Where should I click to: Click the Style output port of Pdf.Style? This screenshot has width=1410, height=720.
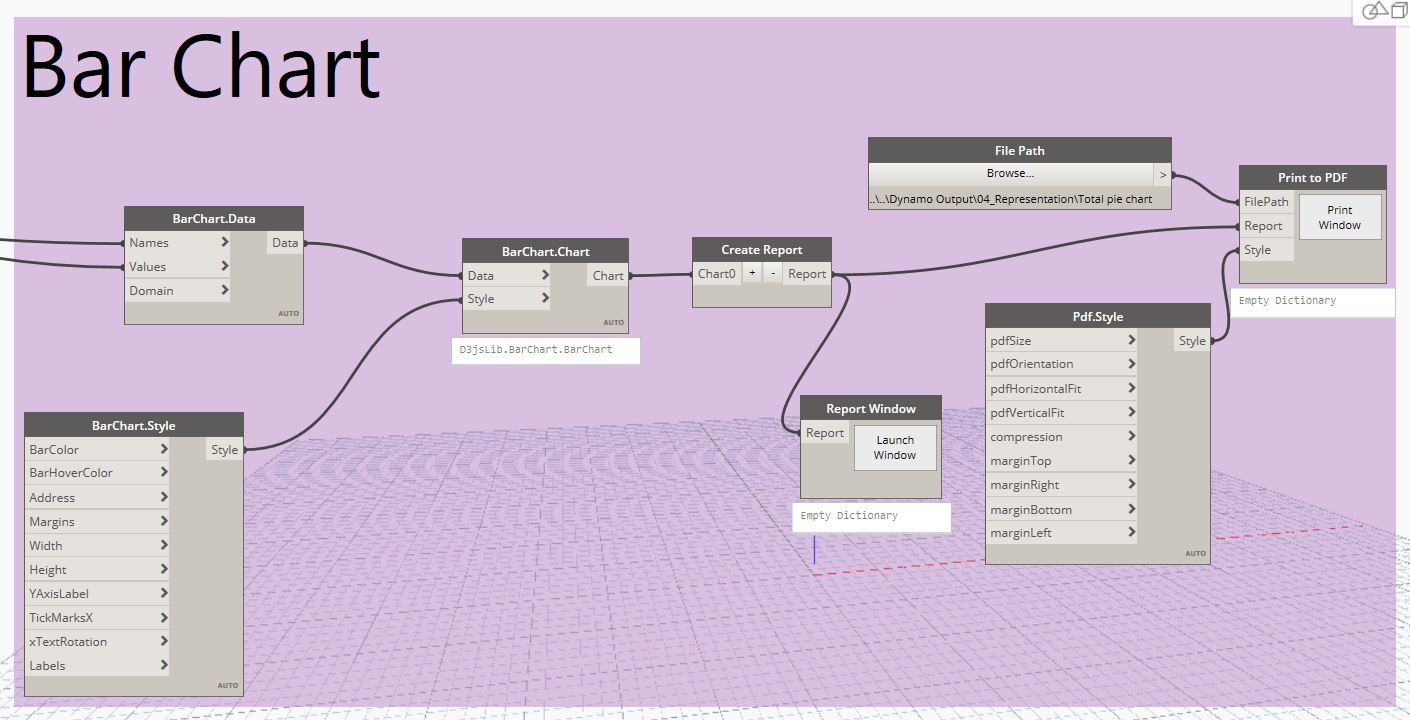(1192, 340)
